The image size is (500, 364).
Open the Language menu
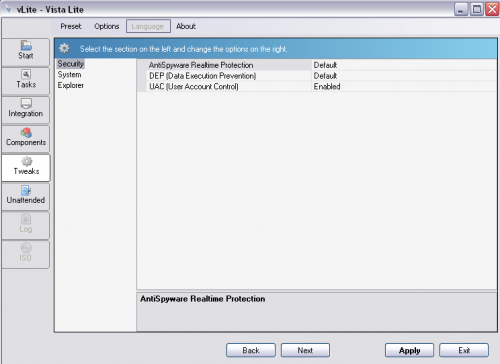[x=148, y=26]
